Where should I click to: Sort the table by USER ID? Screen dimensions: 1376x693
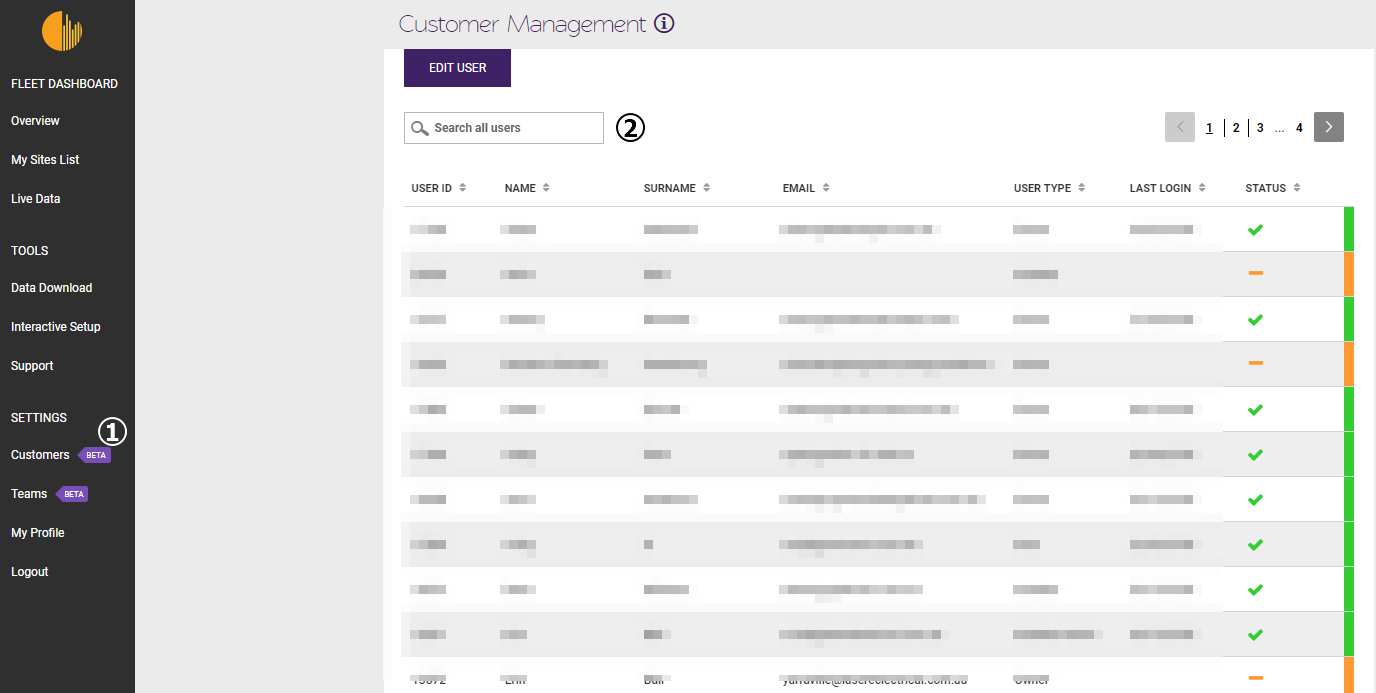point(463,187)
